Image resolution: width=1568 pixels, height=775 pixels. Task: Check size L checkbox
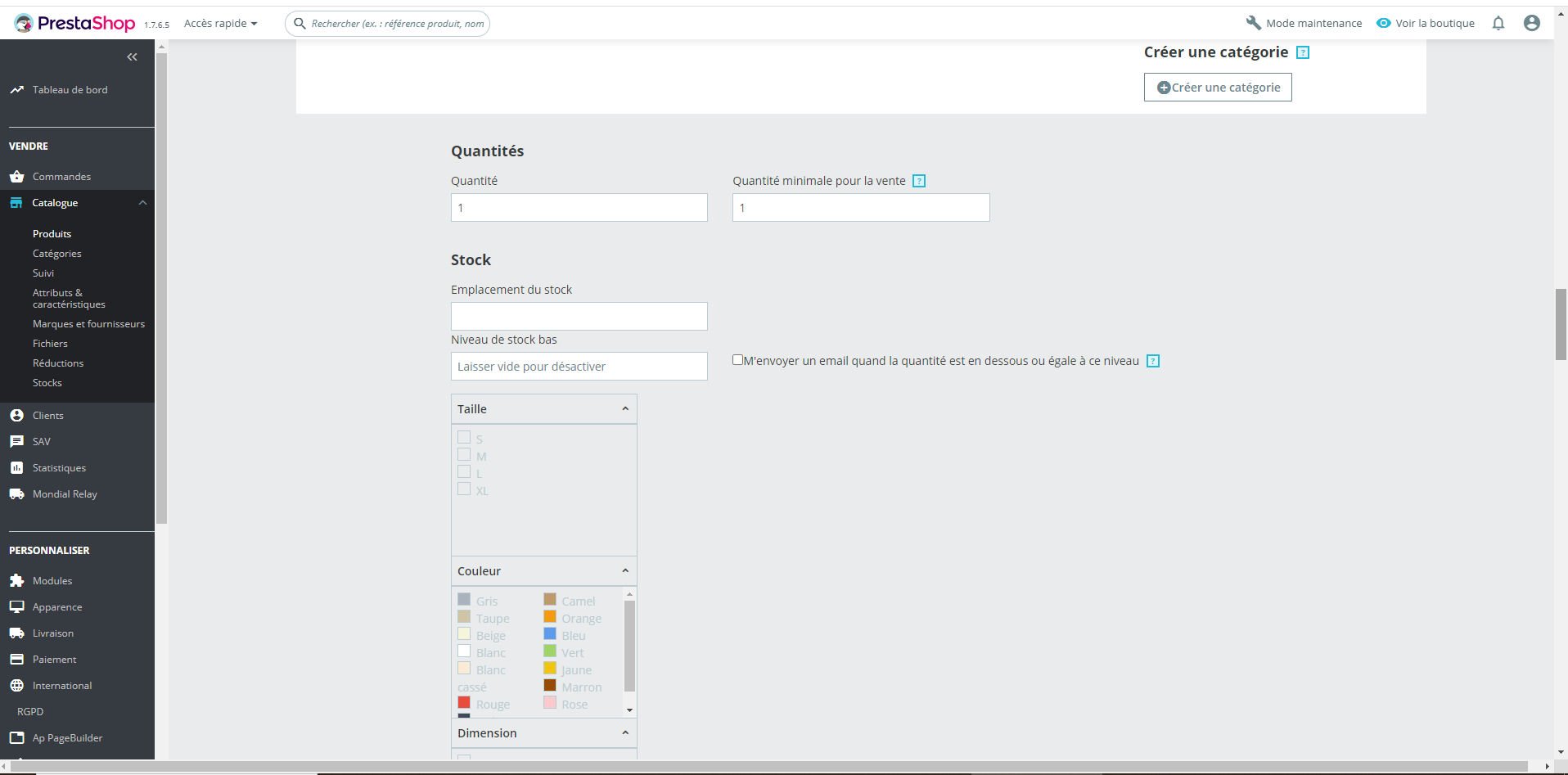pos(464,471)
